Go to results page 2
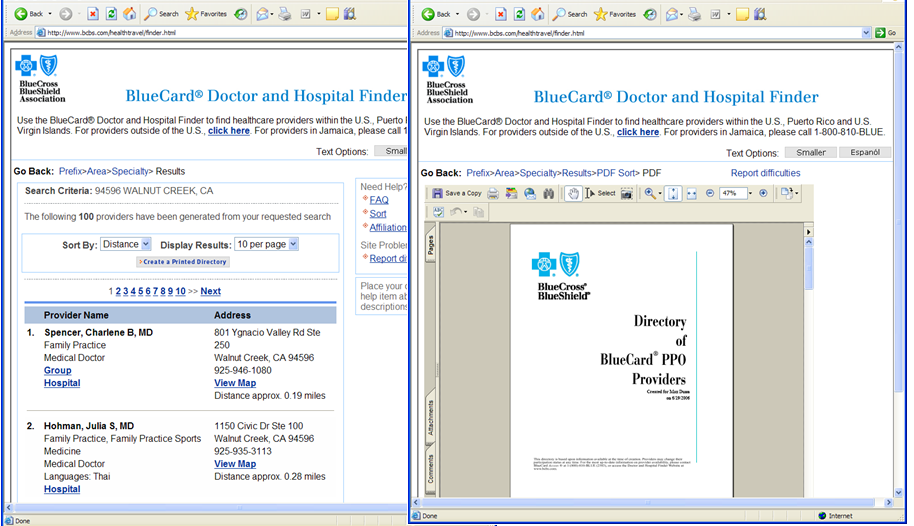 point(118,291)
